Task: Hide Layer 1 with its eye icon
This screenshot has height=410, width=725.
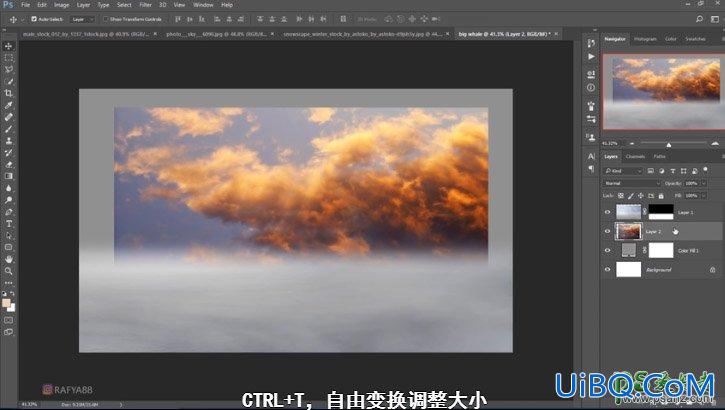Action: (x=608, y=212)
